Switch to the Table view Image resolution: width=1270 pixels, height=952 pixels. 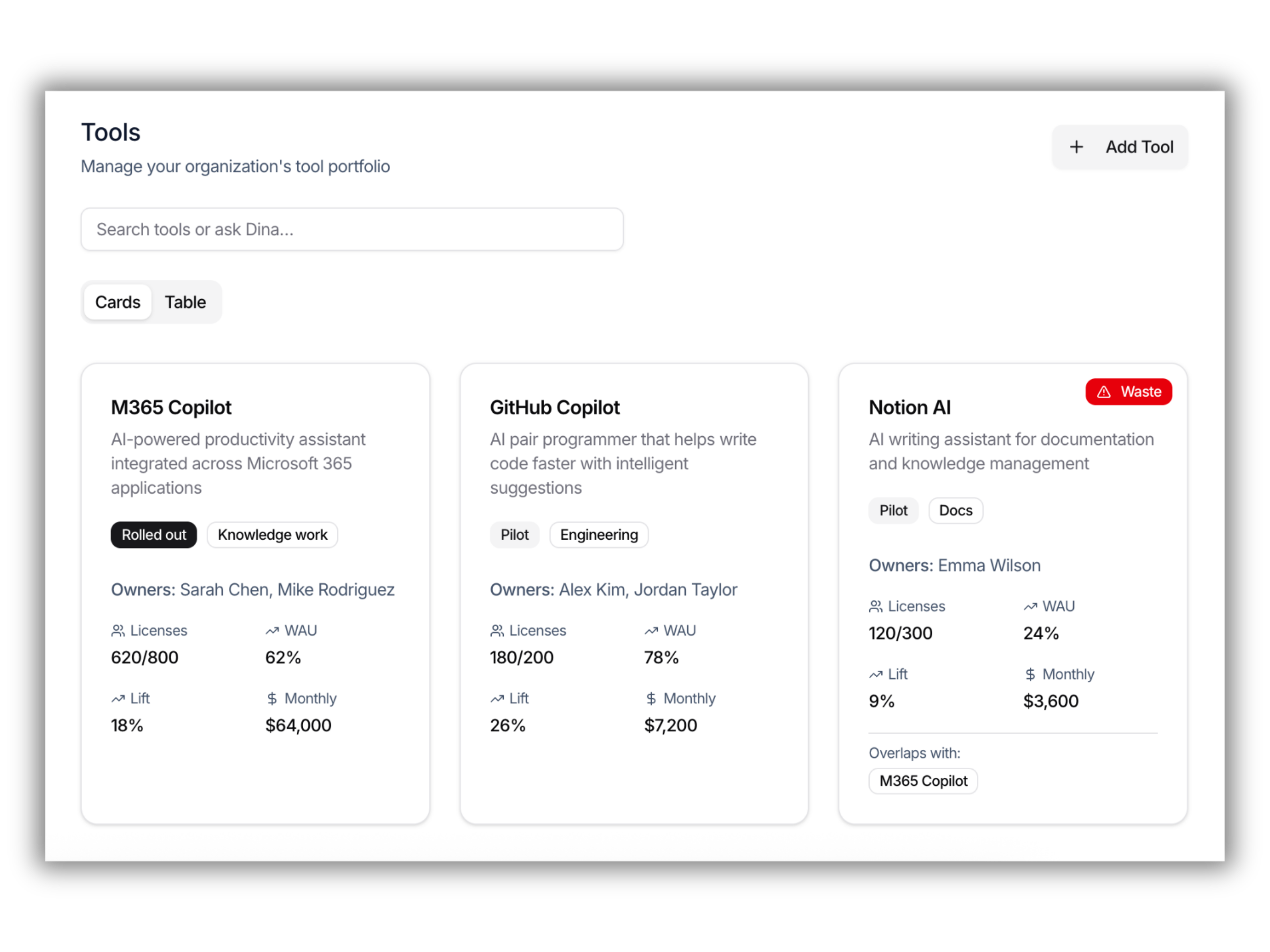coord(185,302)
